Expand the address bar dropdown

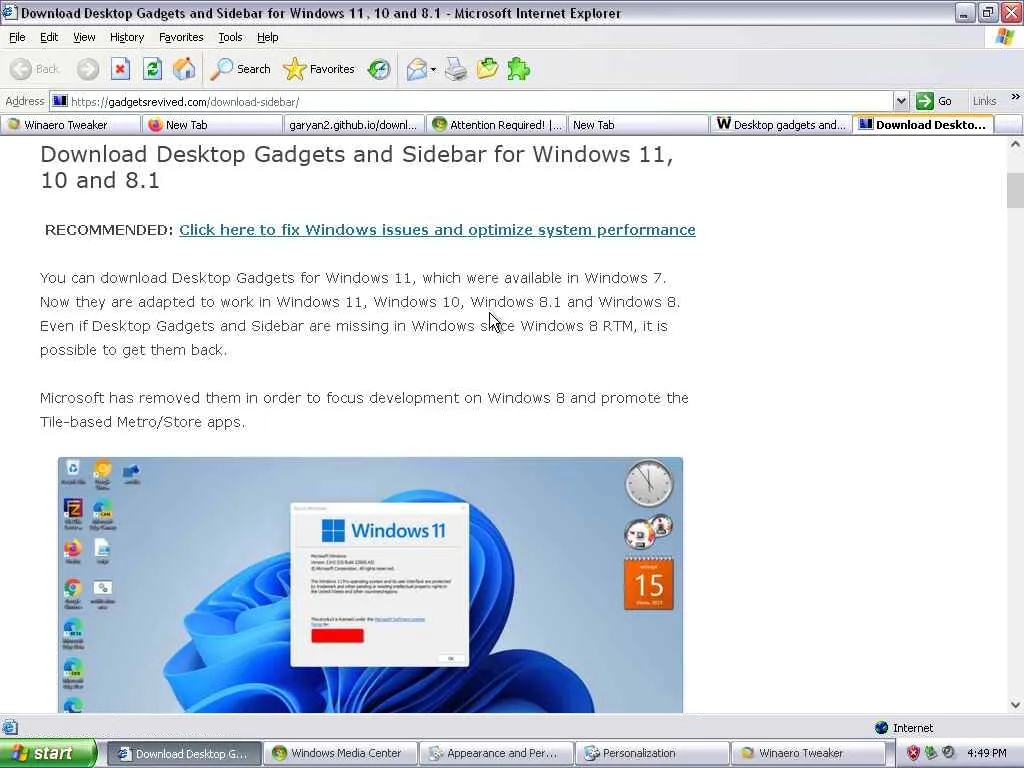901,101
